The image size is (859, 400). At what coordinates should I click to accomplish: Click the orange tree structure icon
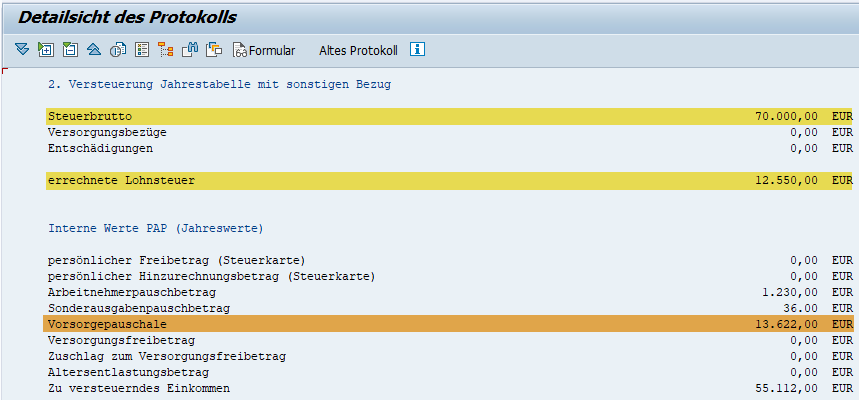[165, 50]
